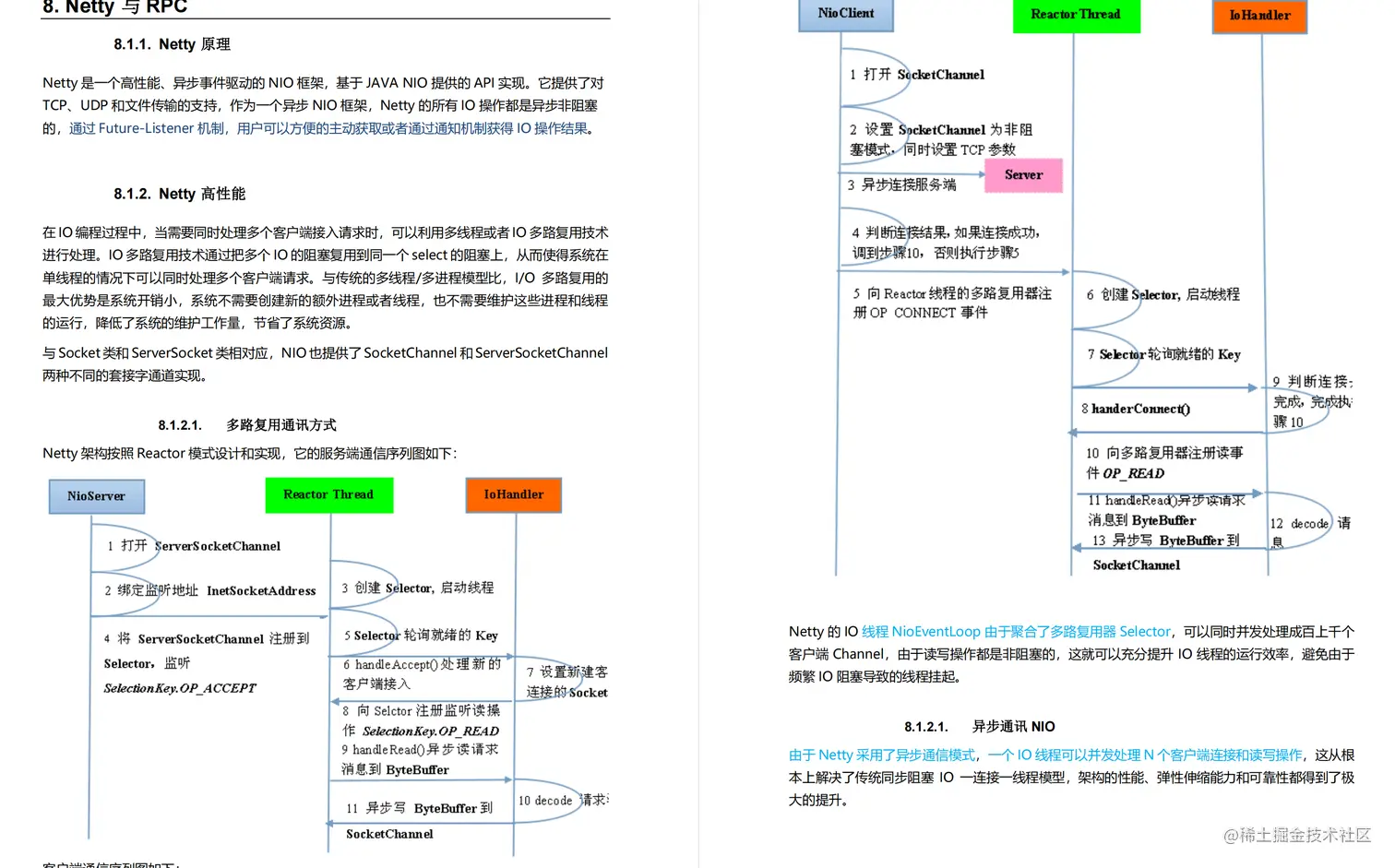Click step "11 异步写 ByteBuffer 到" in server diagram
The width and height of the screenshot is (1395, 868).
[x=420, y=808]
